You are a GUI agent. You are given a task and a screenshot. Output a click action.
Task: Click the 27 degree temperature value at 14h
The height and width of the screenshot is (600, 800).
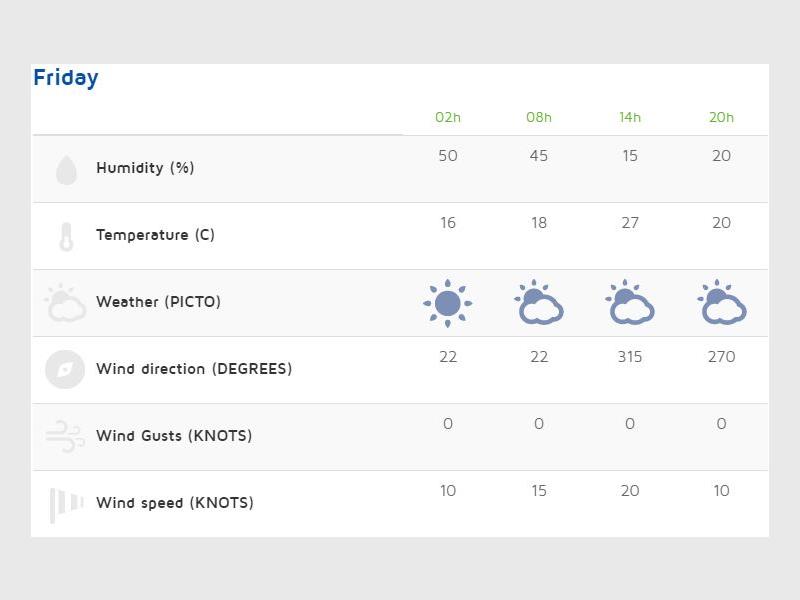click(630, 223)
